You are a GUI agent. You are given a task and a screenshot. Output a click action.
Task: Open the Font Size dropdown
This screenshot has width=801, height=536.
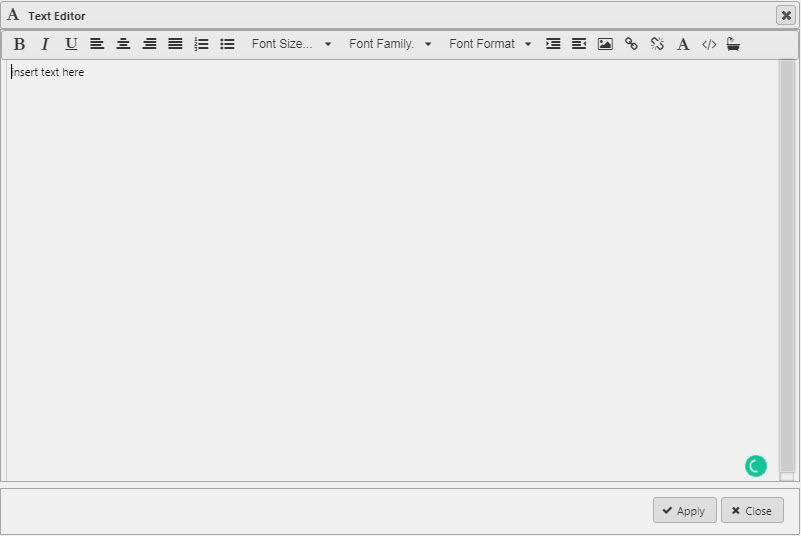tap(291, 44)
